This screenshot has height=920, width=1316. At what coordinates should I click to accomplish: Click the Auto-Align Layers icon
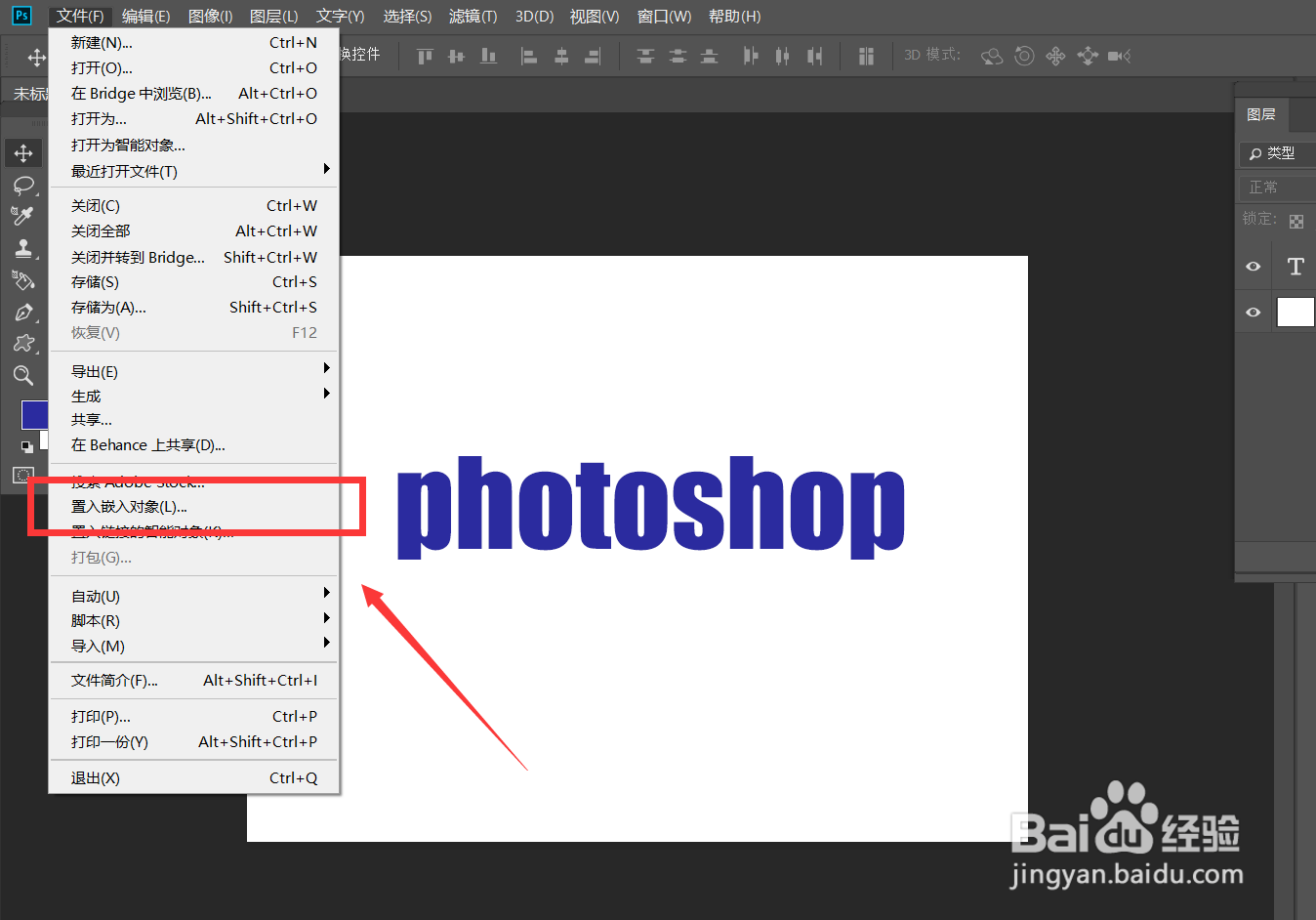[866, 56]
